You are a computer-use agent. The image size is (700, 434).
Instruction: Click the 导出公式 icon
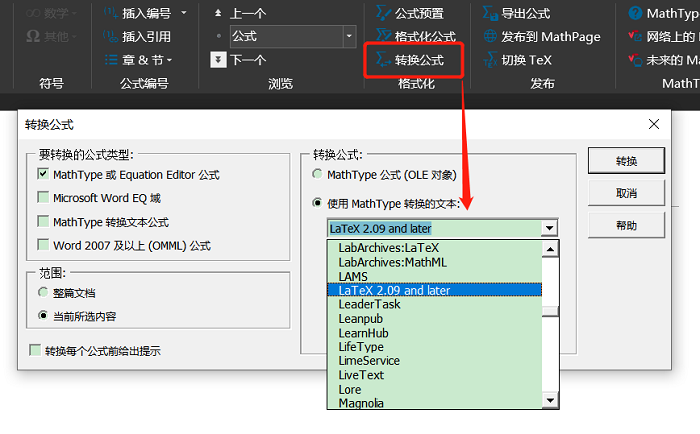point(490,13)
